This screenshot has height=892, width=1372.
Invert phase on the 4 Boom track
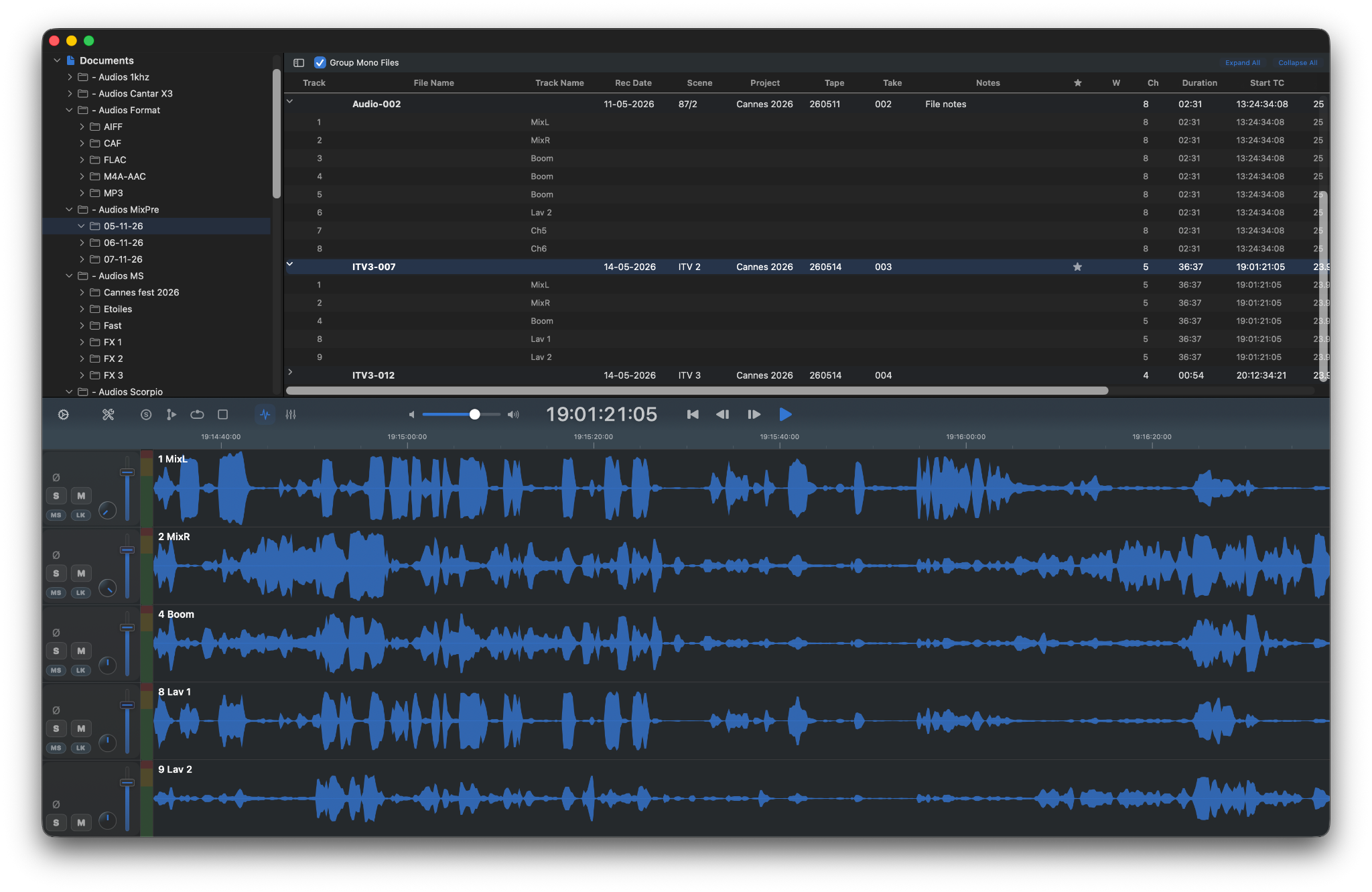pos(56,633)
